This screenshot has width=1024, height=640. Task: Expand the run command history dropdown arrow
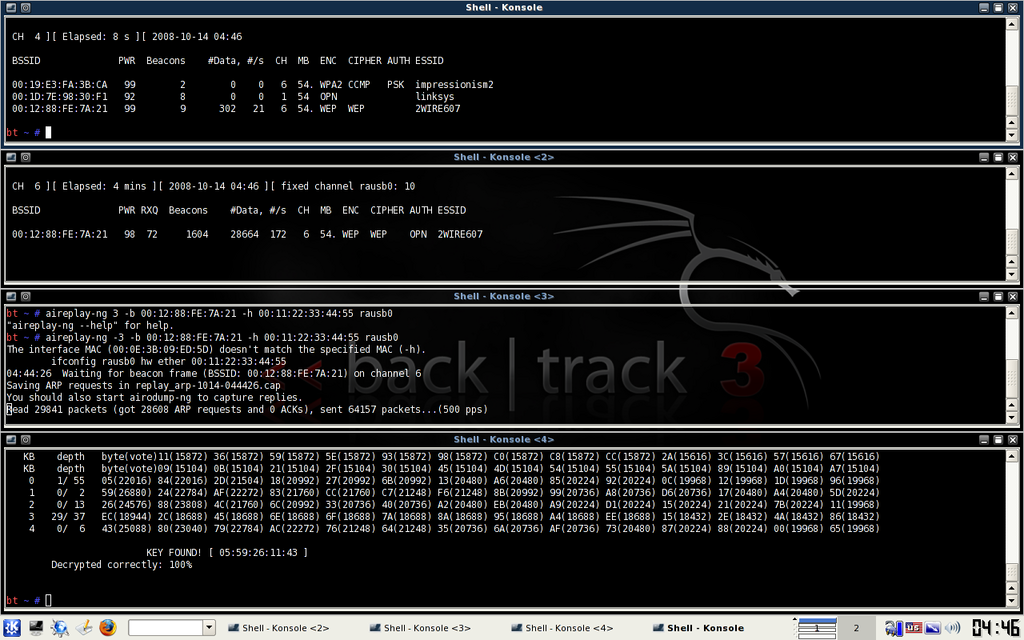tap(209, 628)
